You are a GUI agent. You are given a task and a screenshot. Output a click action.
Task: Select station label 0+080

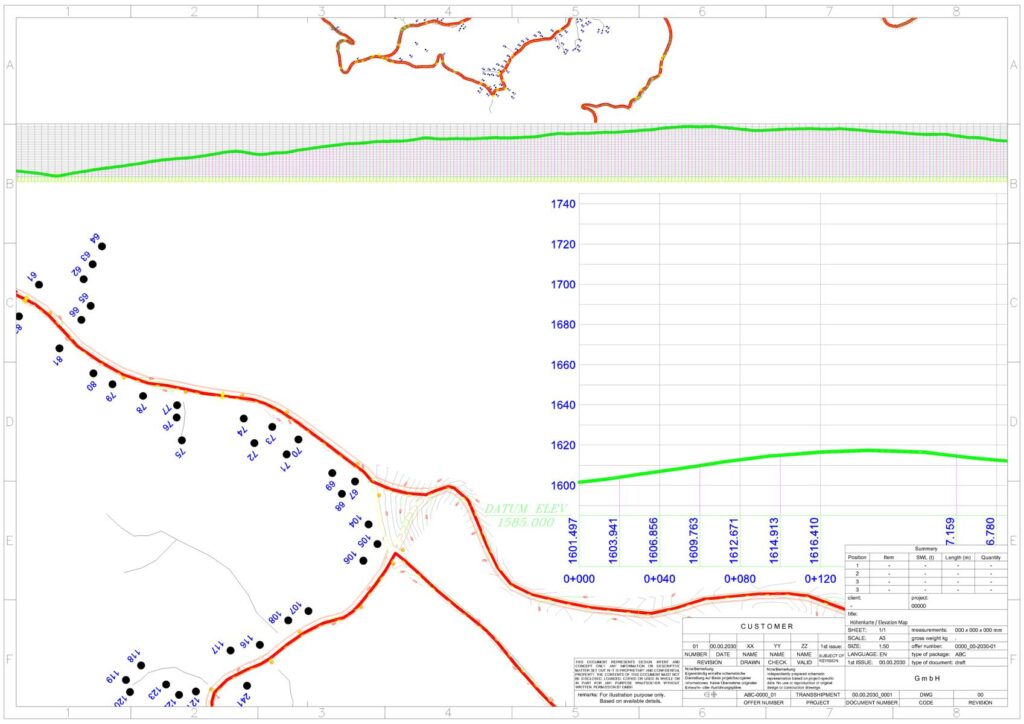point(740,579)
